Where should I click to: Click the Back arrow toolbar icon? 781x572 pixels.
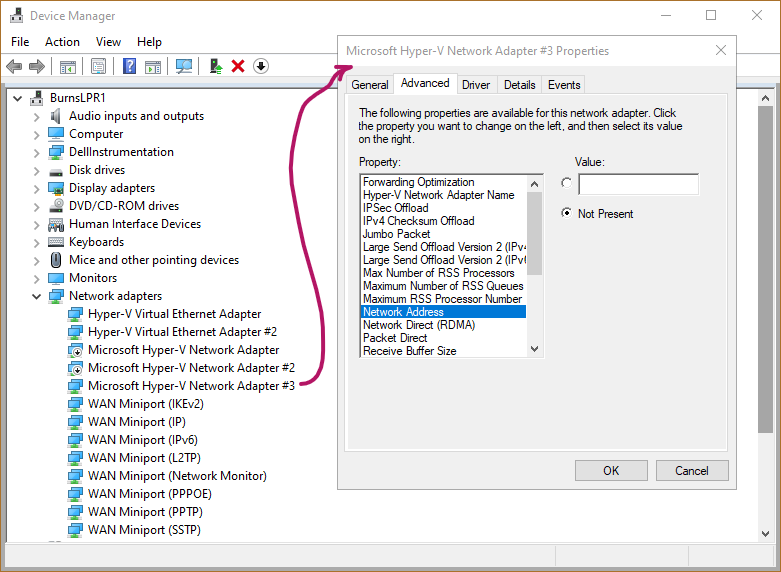click(x=14, y=66)
